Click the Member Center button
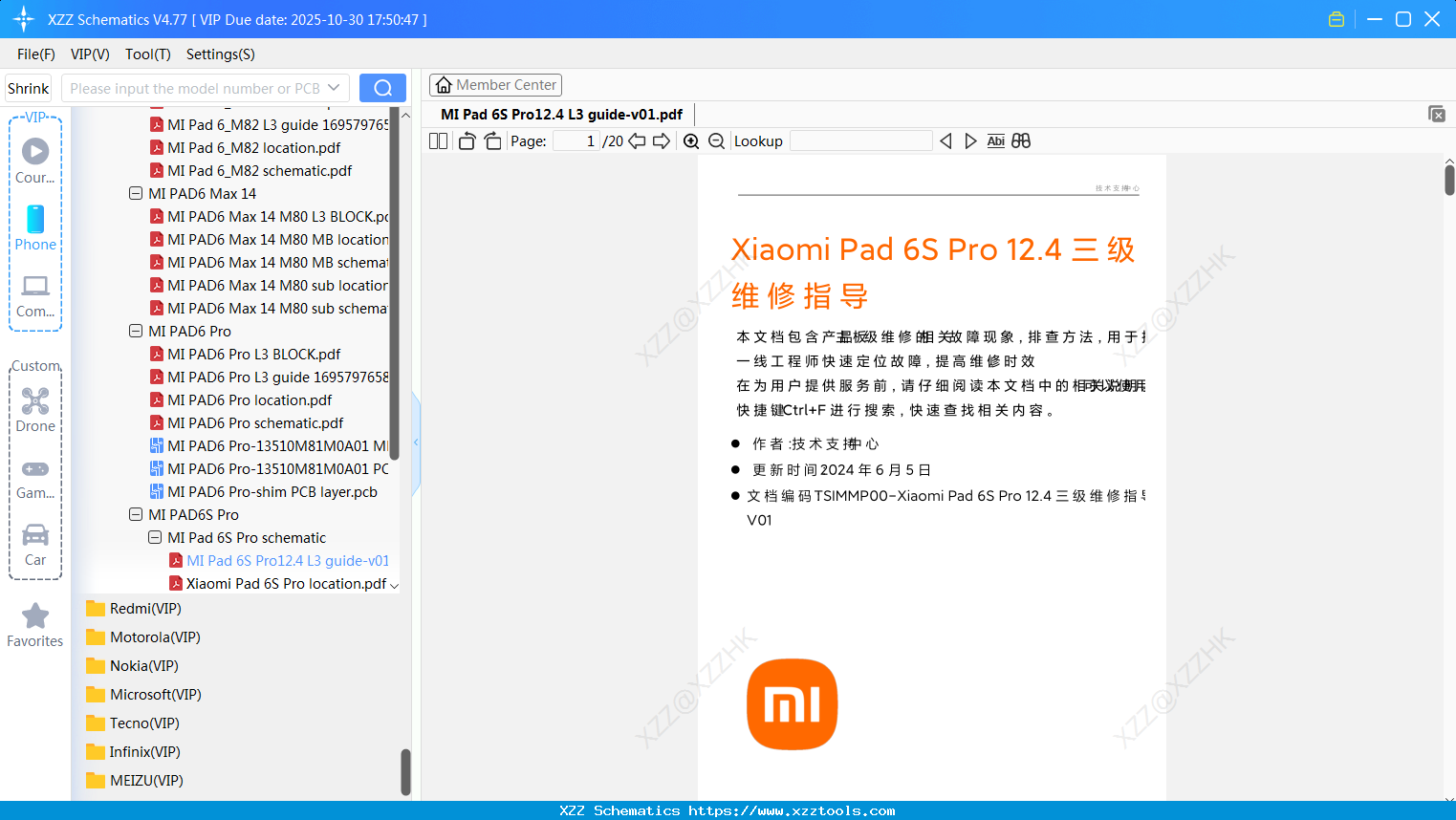The width and height of the screenshot is (1456, 820). [x=495, y=84]
